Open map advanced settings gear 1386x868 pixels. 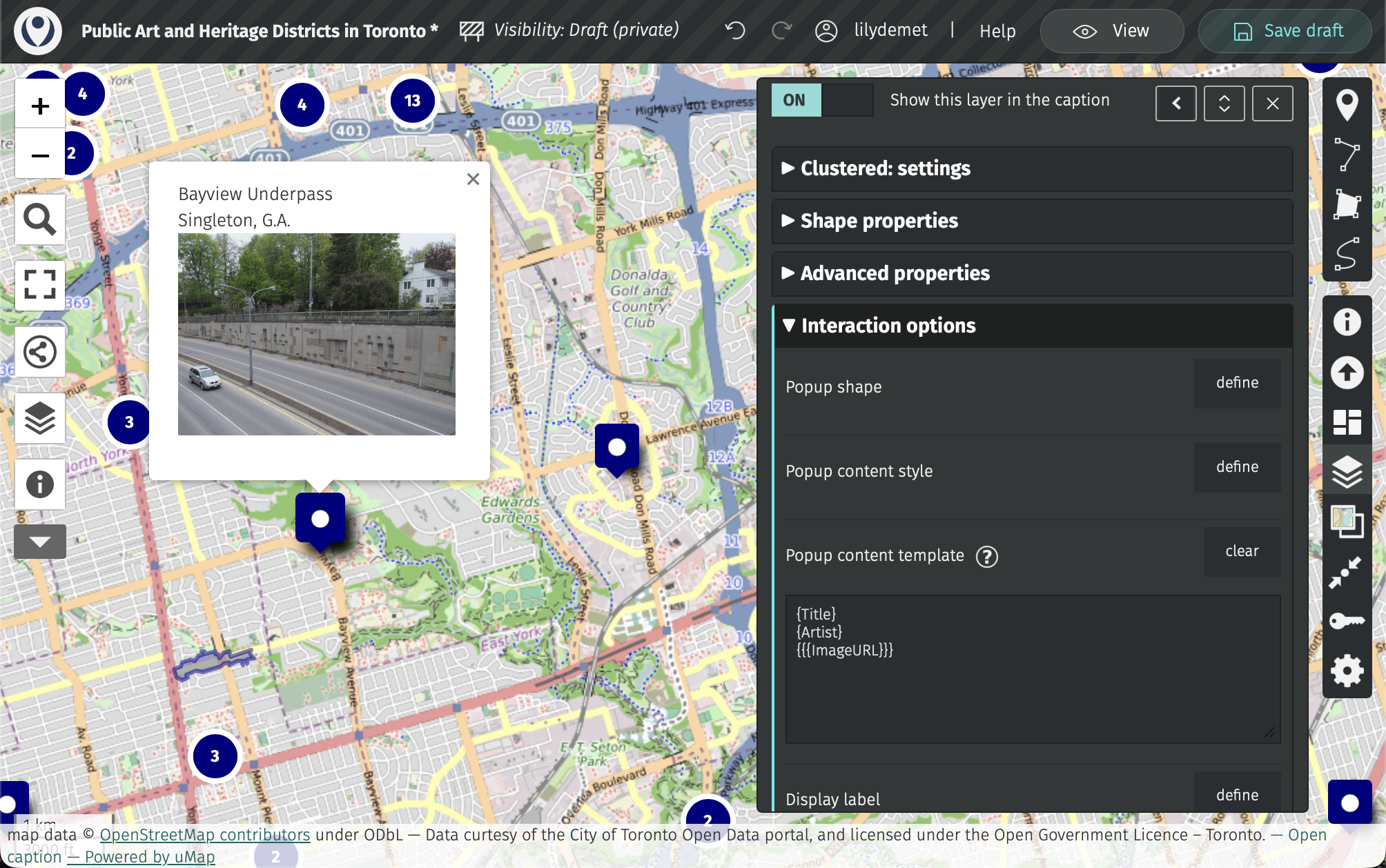pos(1347,671)
